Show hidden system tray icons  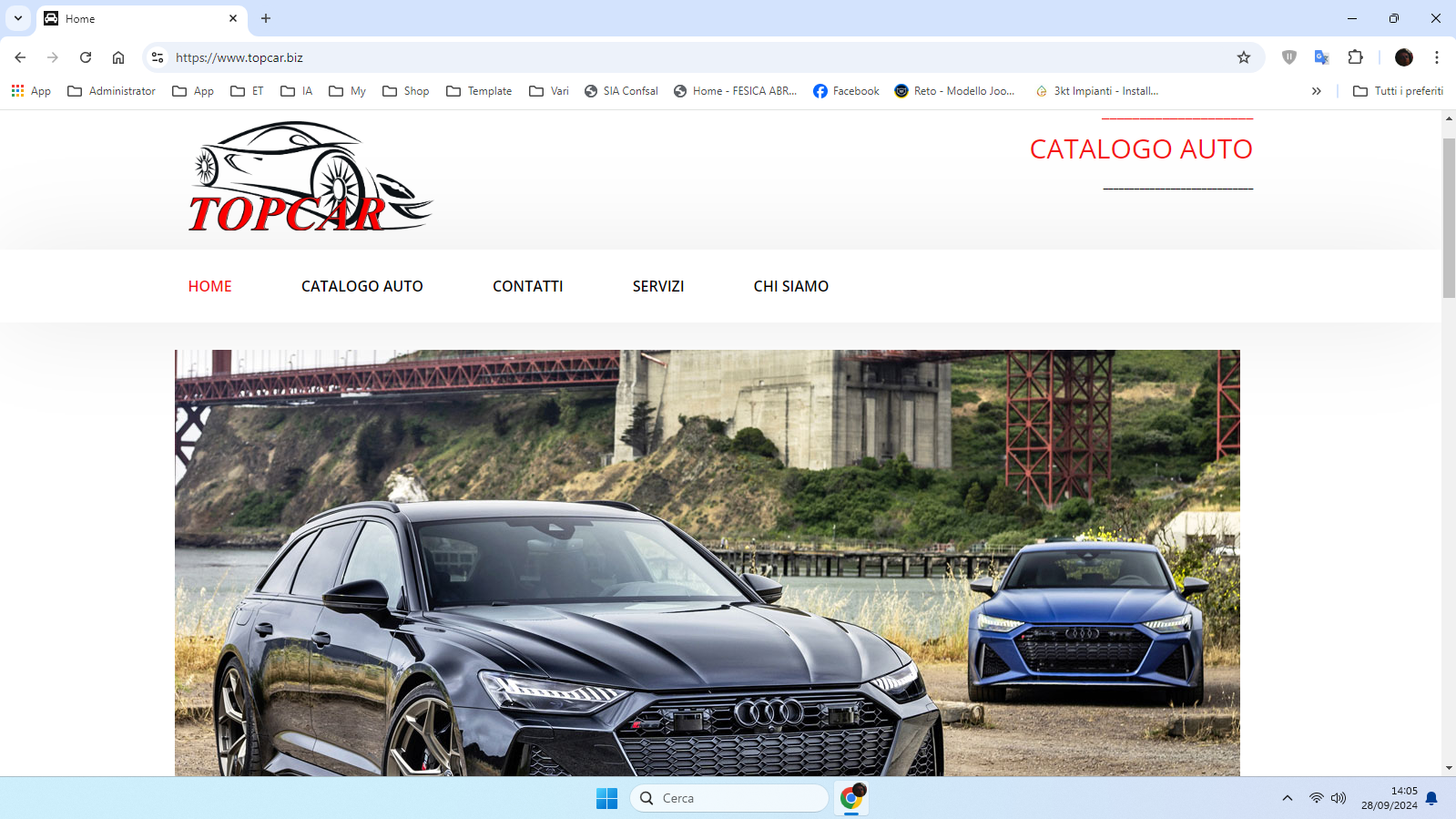[x=1287, y=798]
